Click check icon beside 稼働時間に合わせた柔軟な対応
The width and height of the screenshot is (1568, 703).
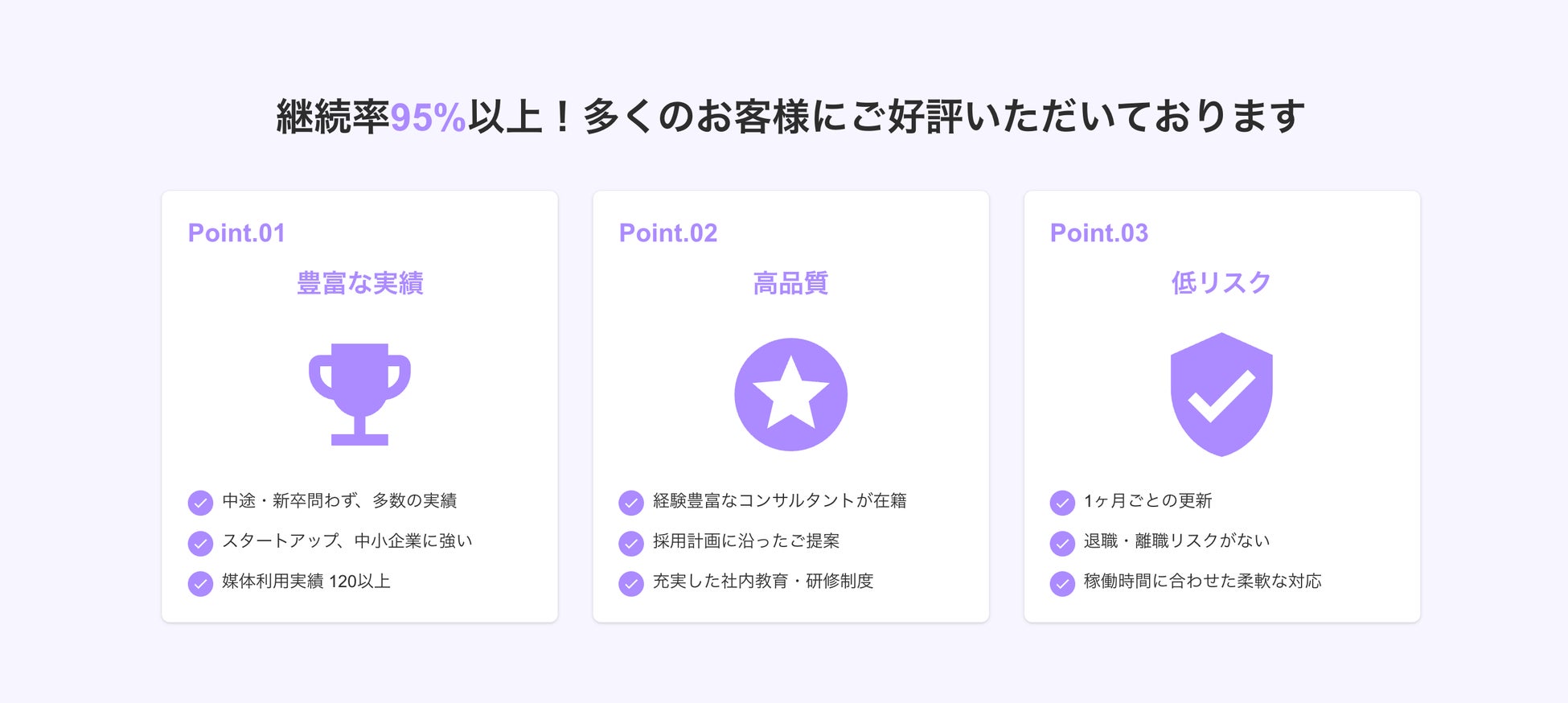[1062, 583]
